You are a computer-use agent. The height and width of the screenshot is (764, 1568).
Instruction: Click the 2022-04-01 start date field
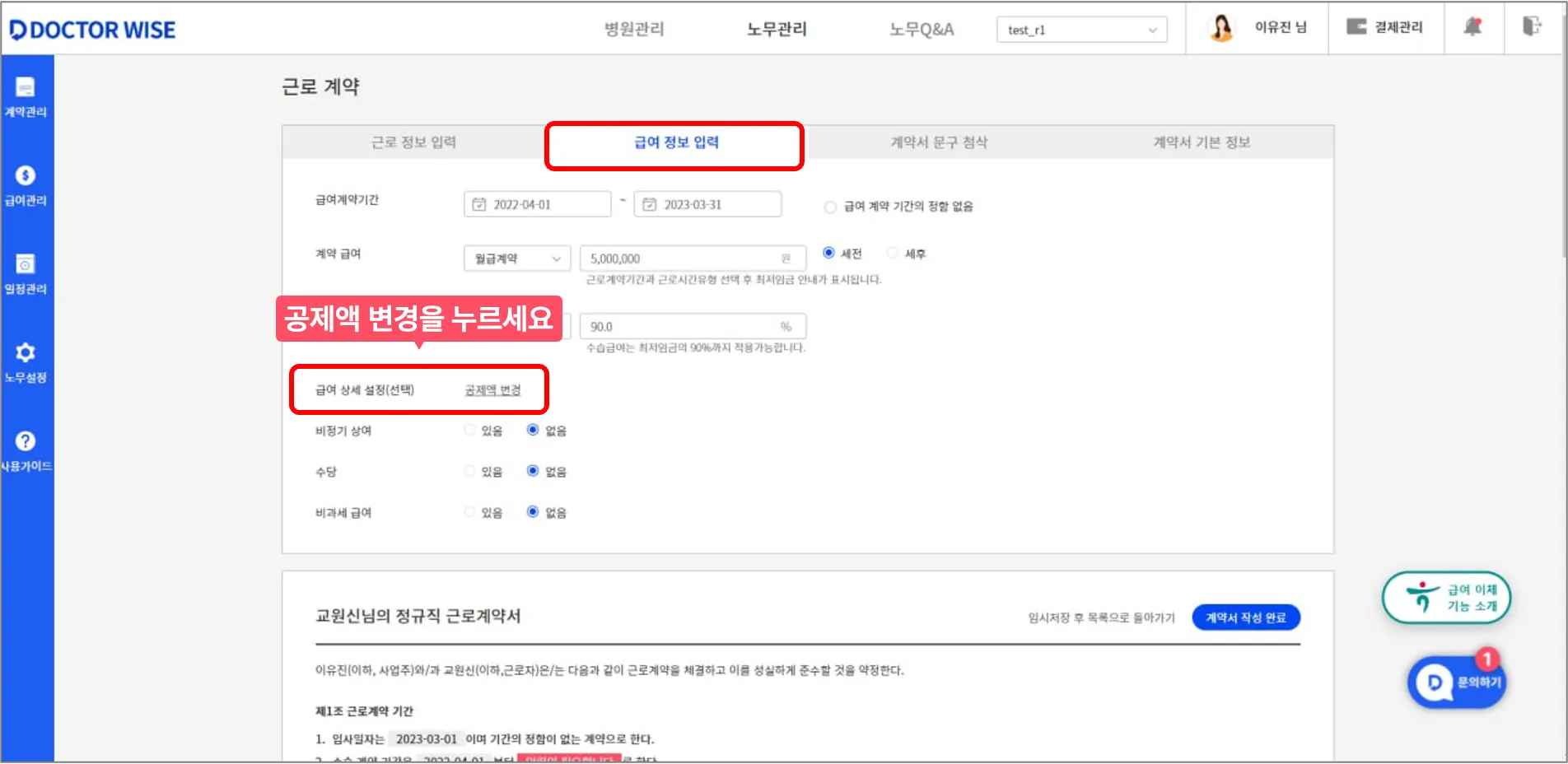click(x=537, y=204)
